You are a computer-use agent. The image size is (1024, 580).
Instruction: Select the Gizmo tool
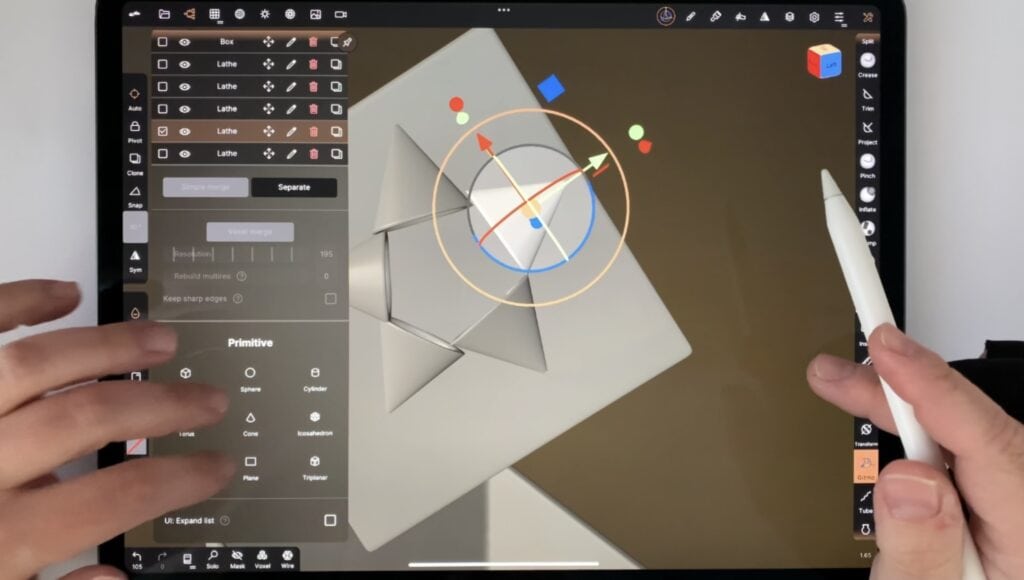[x=866, y=466]
